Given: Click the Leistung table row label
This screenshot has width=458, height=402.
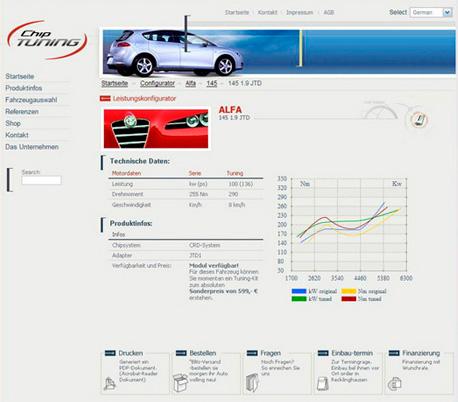Looking at the screenshot, I should (x=122, y=184).
